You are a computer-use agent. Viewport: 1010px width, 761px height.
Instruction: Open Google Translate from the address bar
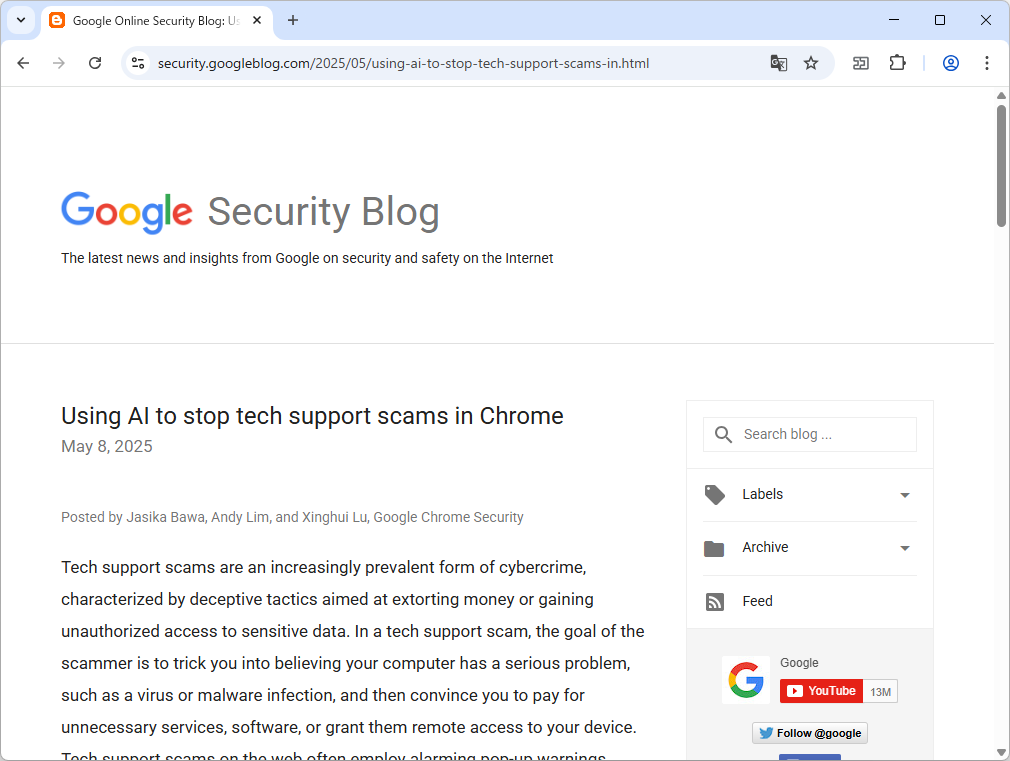pyautogui.click(x=779, y=62)
